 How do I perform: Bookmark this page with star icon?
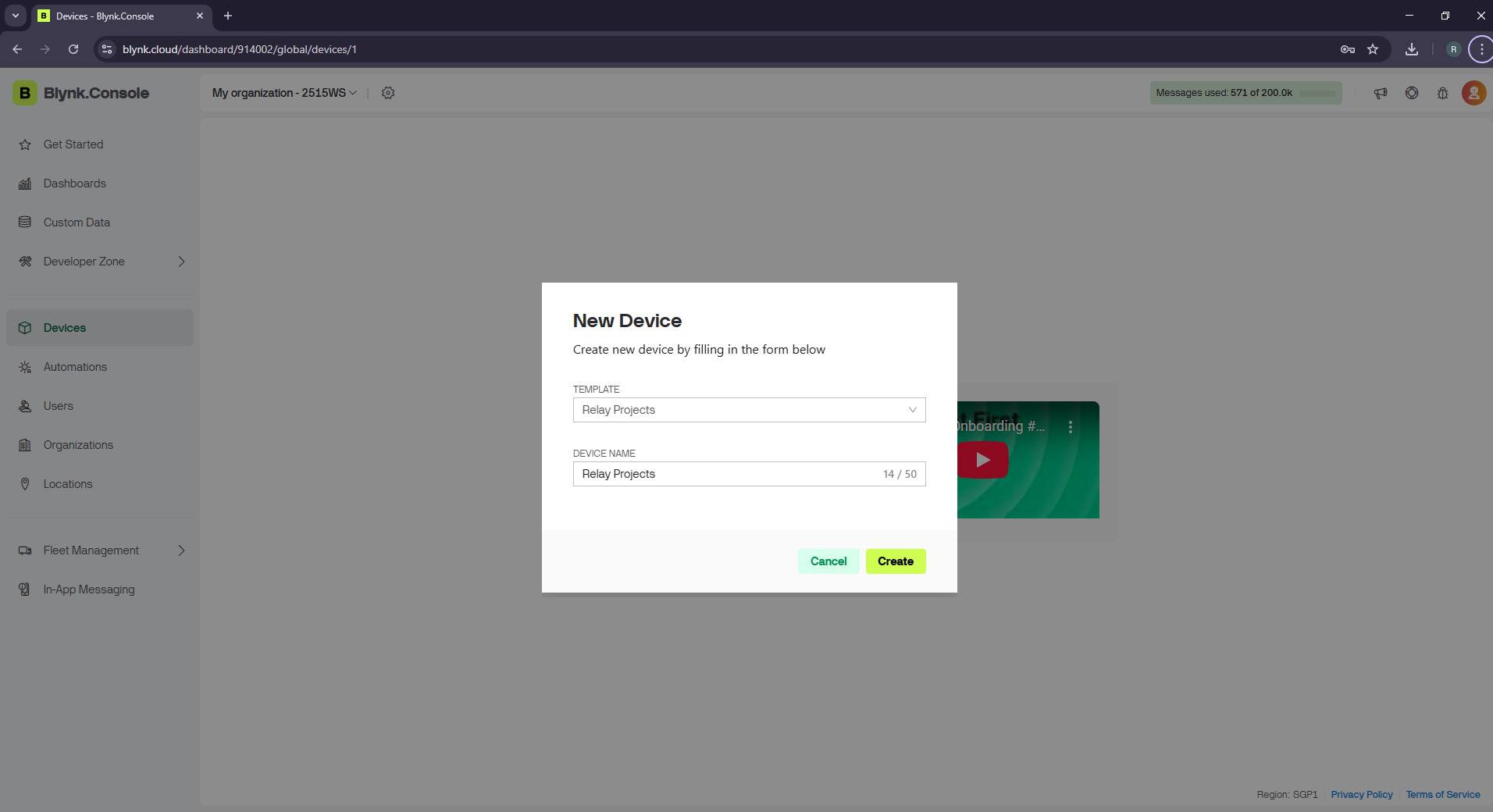[1373, 49]
